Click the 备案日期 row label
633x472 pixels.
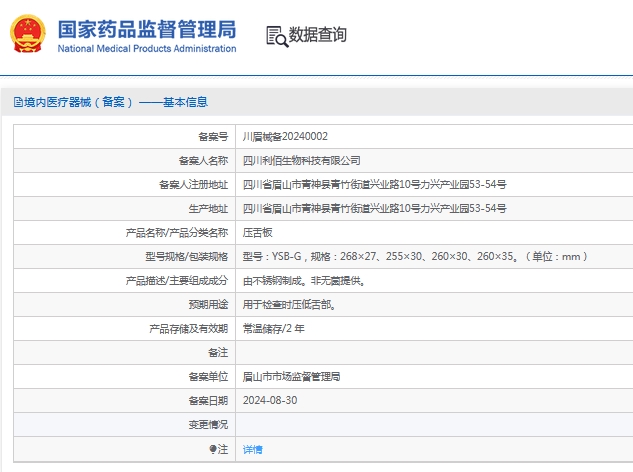tap(208, 401)
